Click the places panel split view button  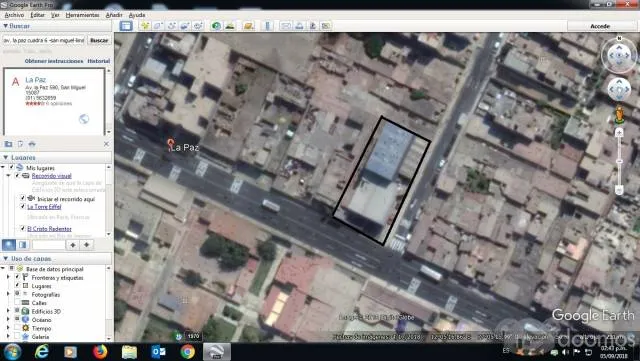(23, 245)
